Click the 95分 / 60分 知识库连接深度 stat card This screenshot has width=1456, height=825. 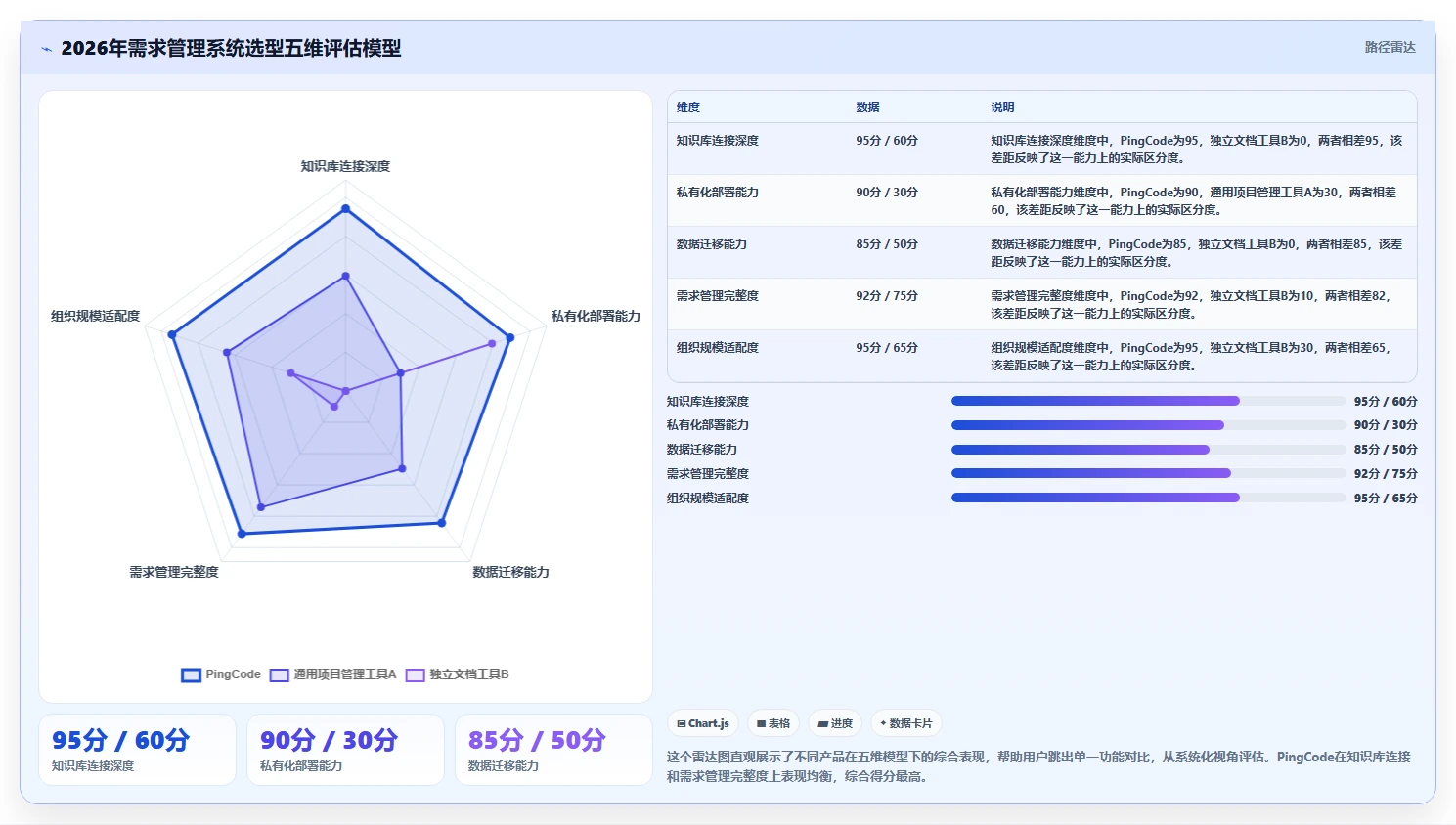tap(137, 750)
